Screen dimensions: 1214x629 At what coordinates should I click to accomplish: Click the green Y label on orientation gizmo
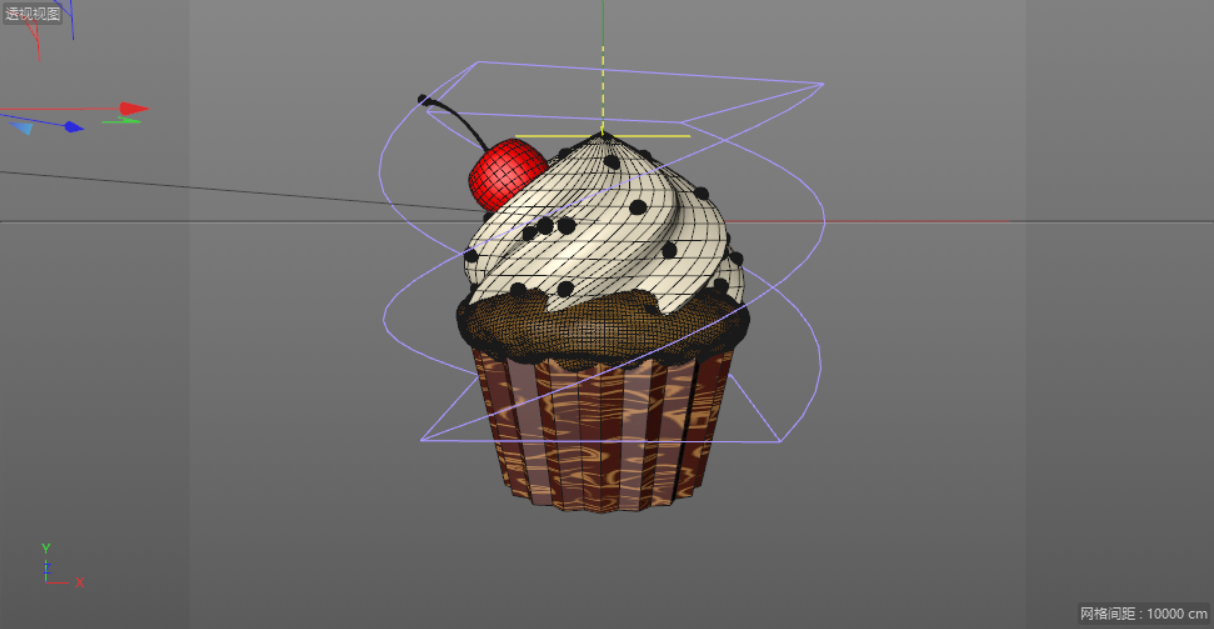point(46,548)
